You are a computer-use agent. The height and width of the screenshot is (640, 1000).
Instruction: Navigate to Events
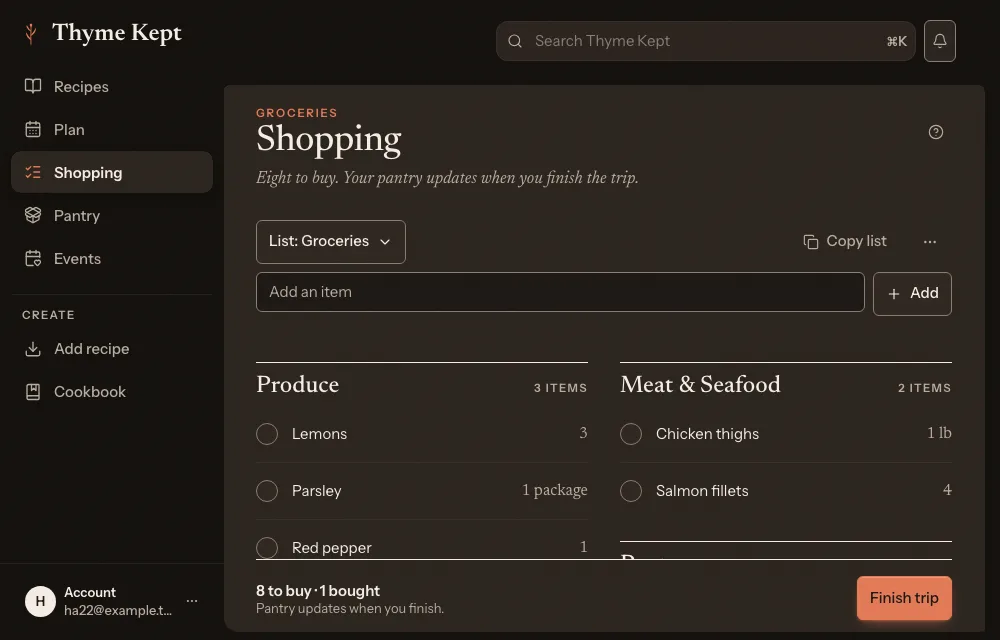click(112, 259)
